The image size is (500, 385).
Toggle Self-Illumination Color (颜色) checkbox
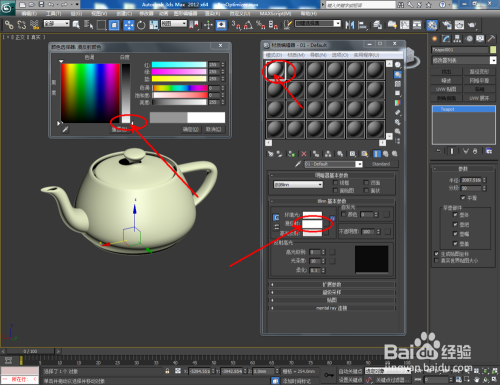coord(343,214)
